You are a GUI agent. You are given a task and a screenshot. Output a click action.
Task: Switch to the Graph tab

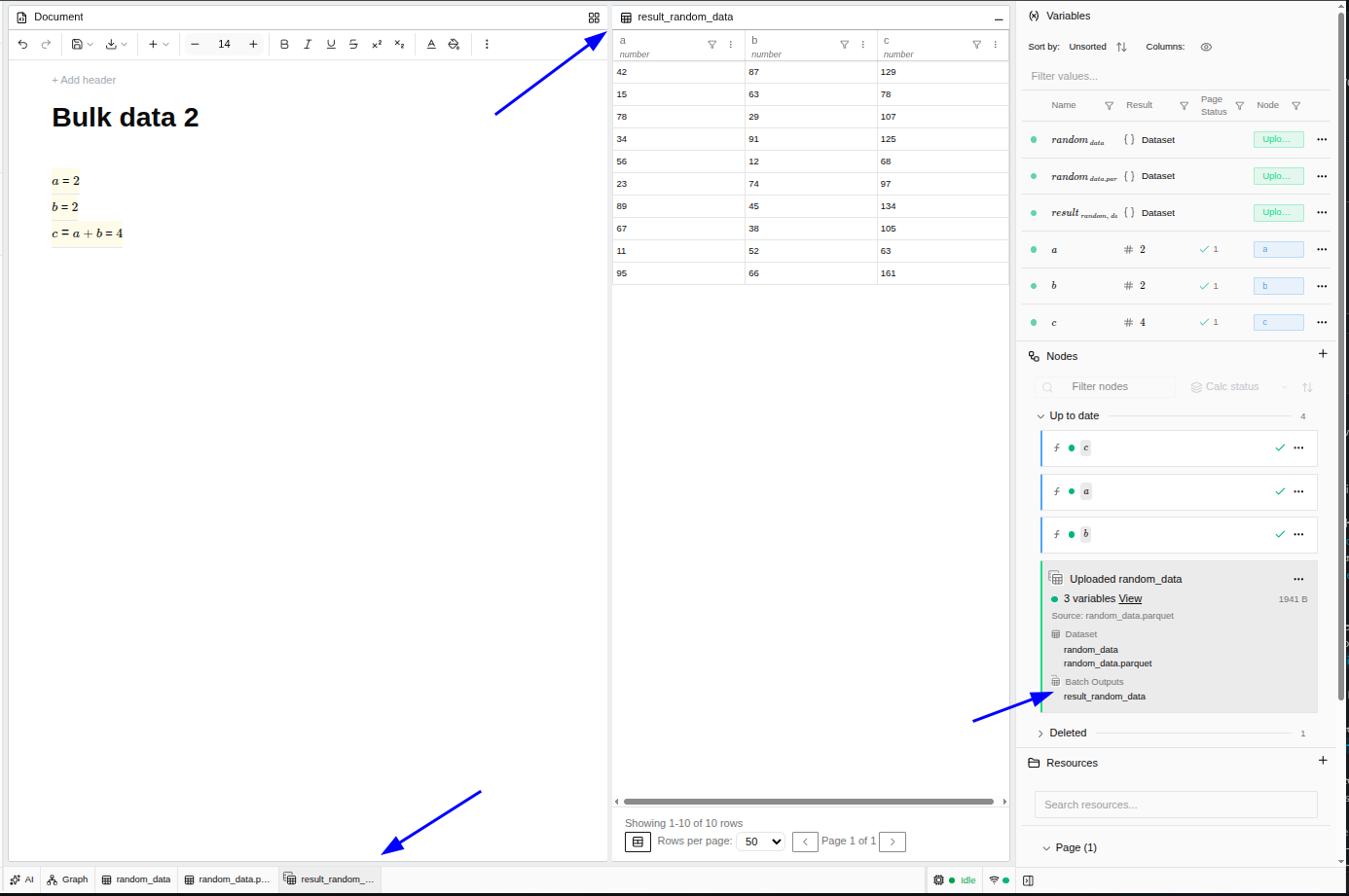point(68,879)
